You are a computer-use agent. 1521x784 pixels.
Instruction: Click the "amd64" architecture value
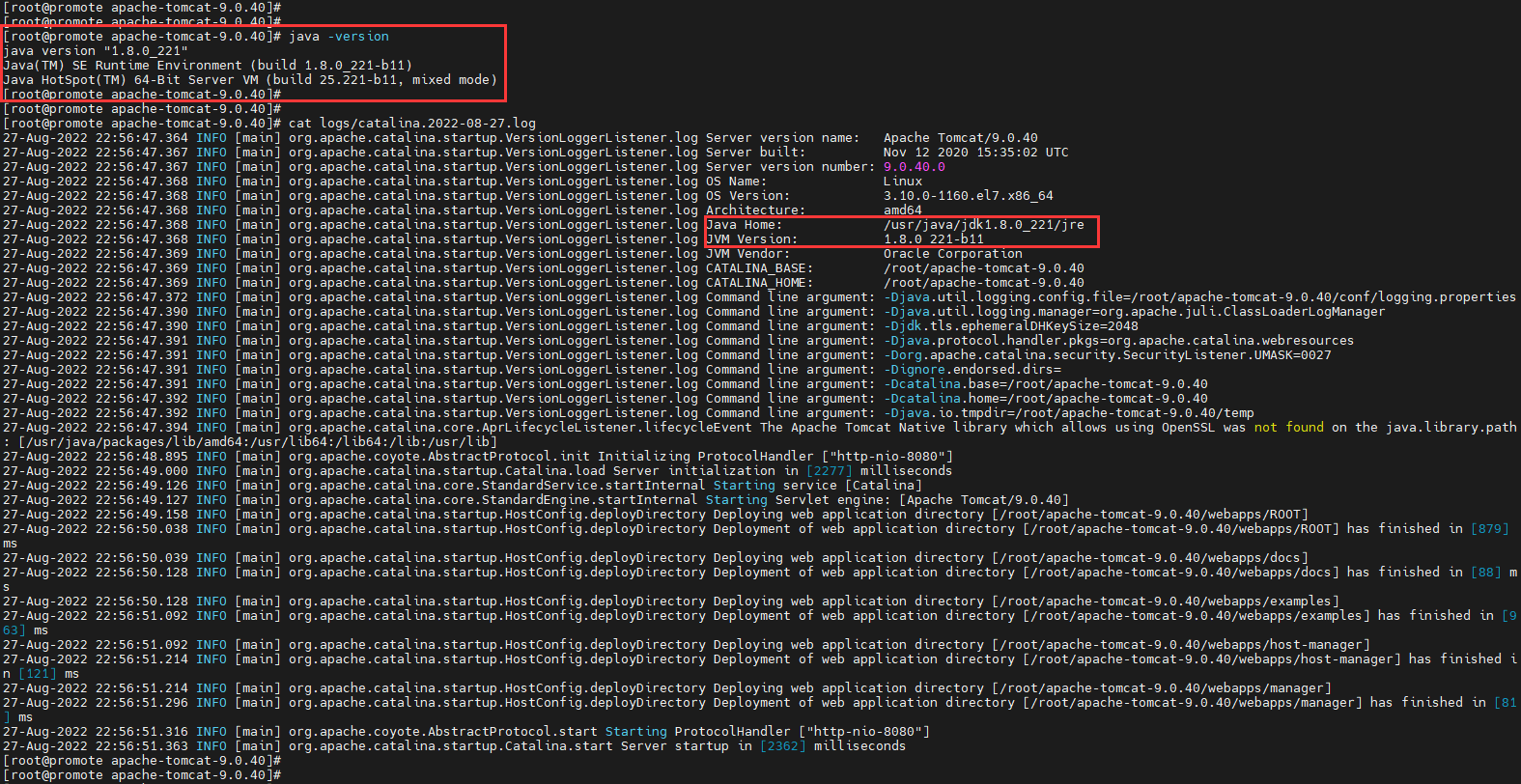903,210
